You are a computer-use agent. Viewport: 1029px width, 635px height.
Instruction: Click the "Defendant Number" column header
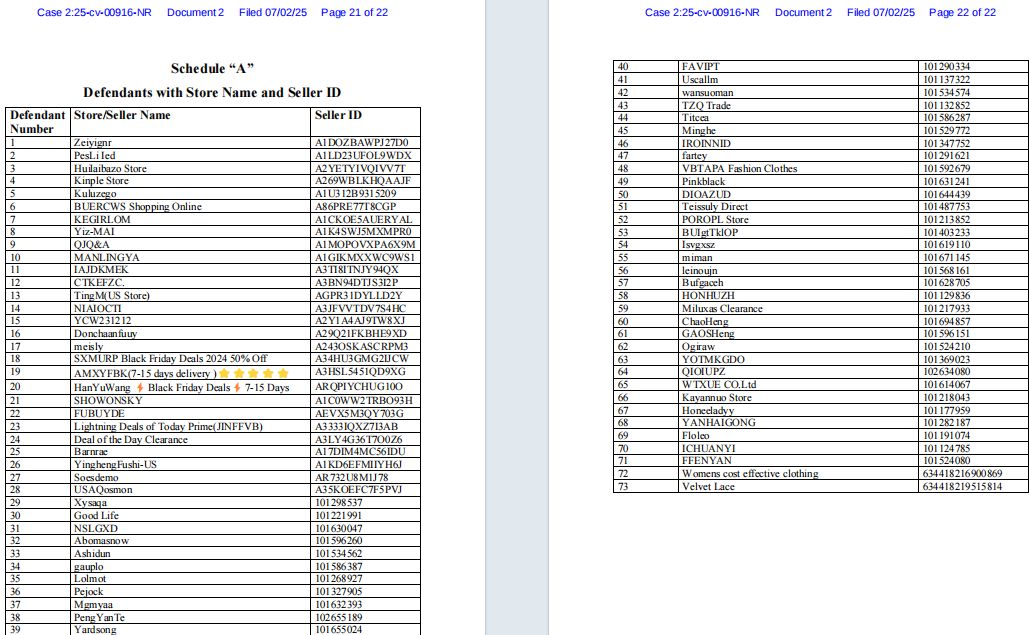point(37,122)
